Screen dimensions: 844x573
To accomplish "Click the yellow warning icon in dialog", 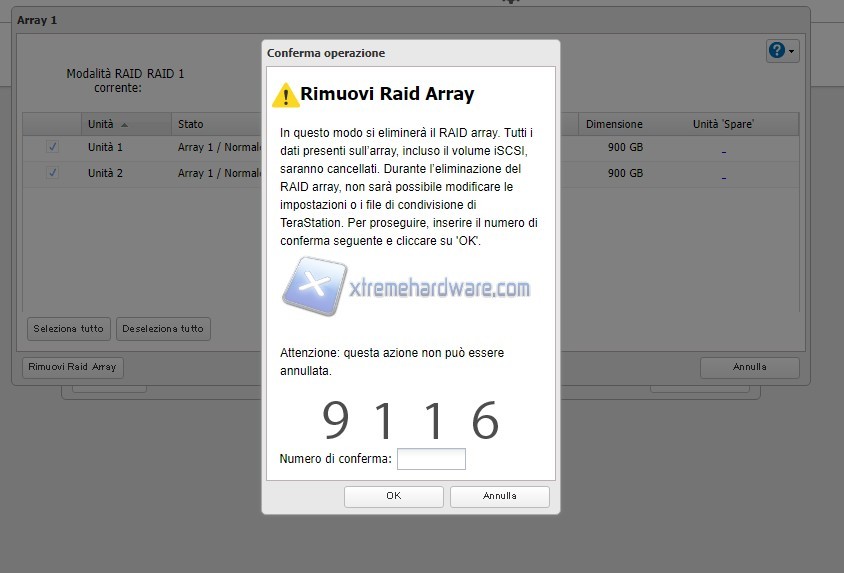I will click(x=285, y=95).
